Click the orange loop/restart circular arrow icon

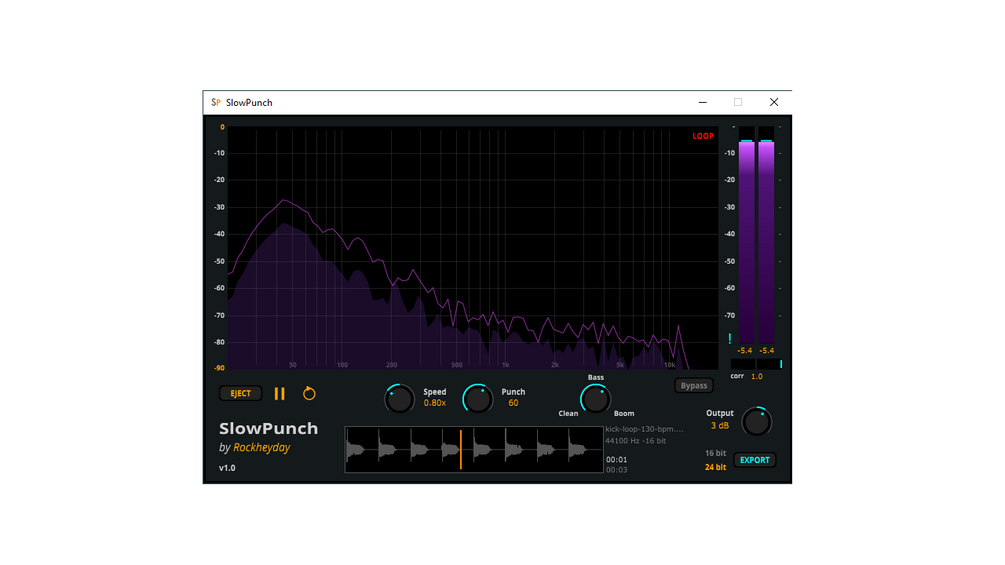point(309,393)
